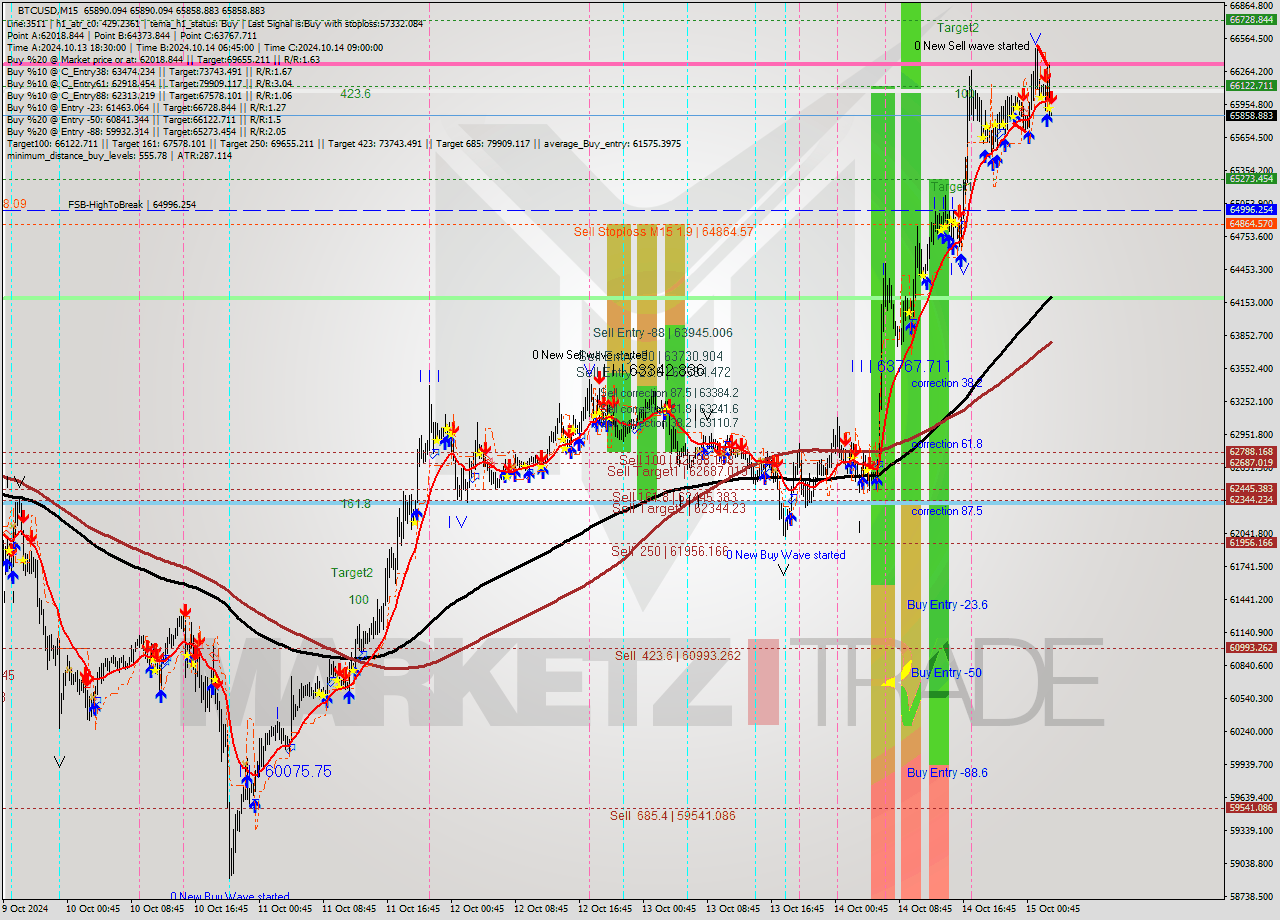Click the 58738.500 price scale value
Viewport: 1280px width, 920px height.
click(x=1250, y=897)
